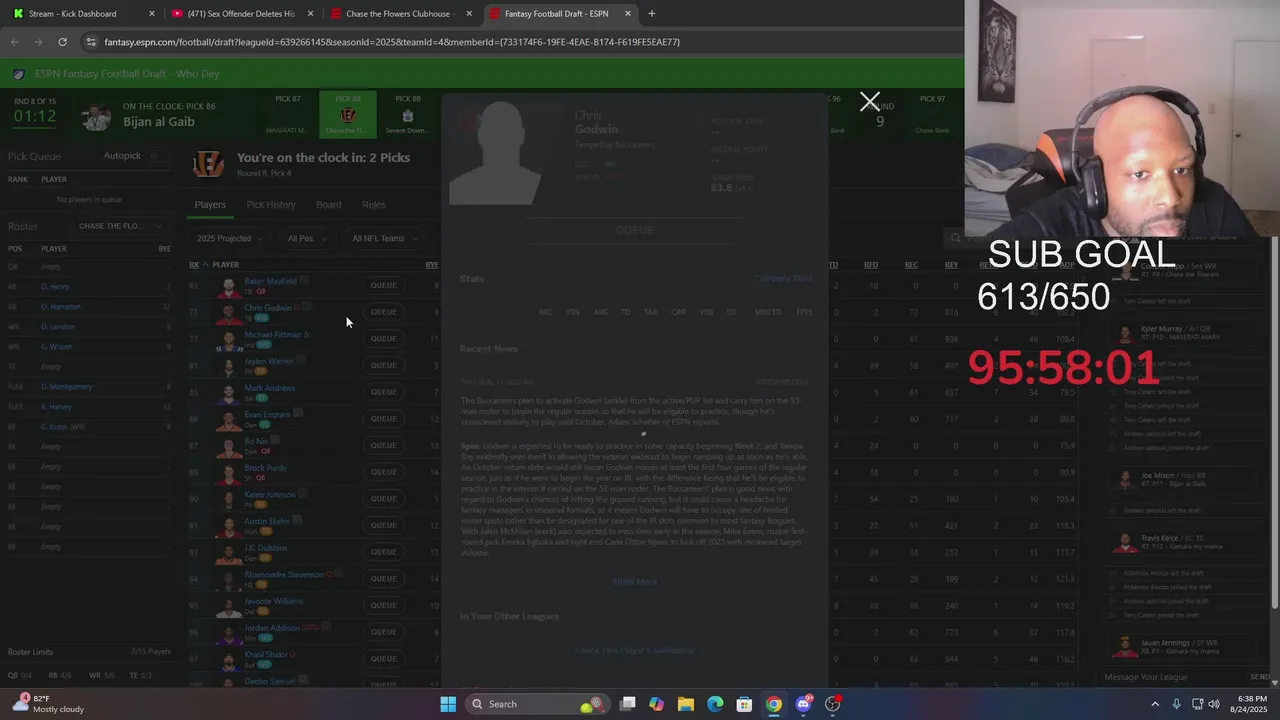Click the Bengals team logo icon
The image size is (1280, 720).
coord(208,164)
